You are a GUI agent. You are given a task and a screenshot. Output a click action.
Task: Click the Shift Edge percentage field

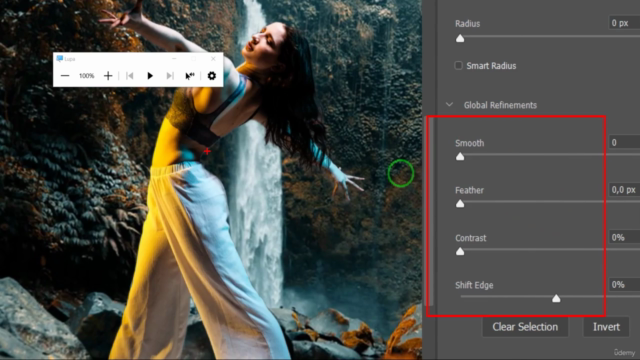(624, 284)
